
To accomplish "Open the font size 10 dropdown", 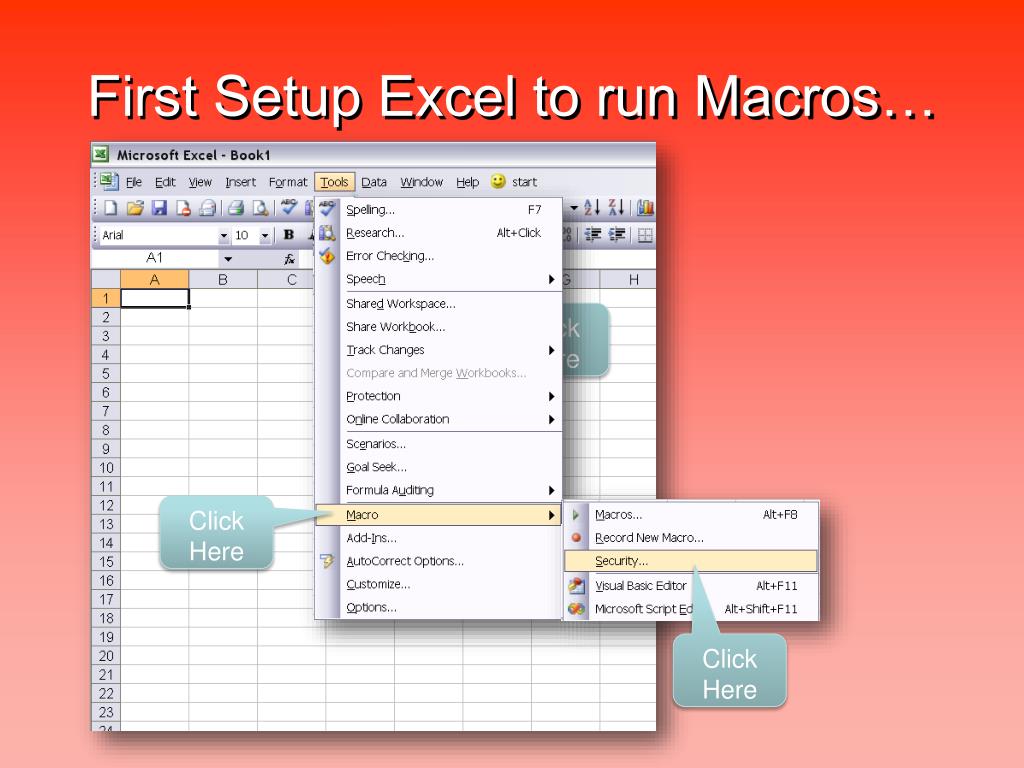I will 264,236.
